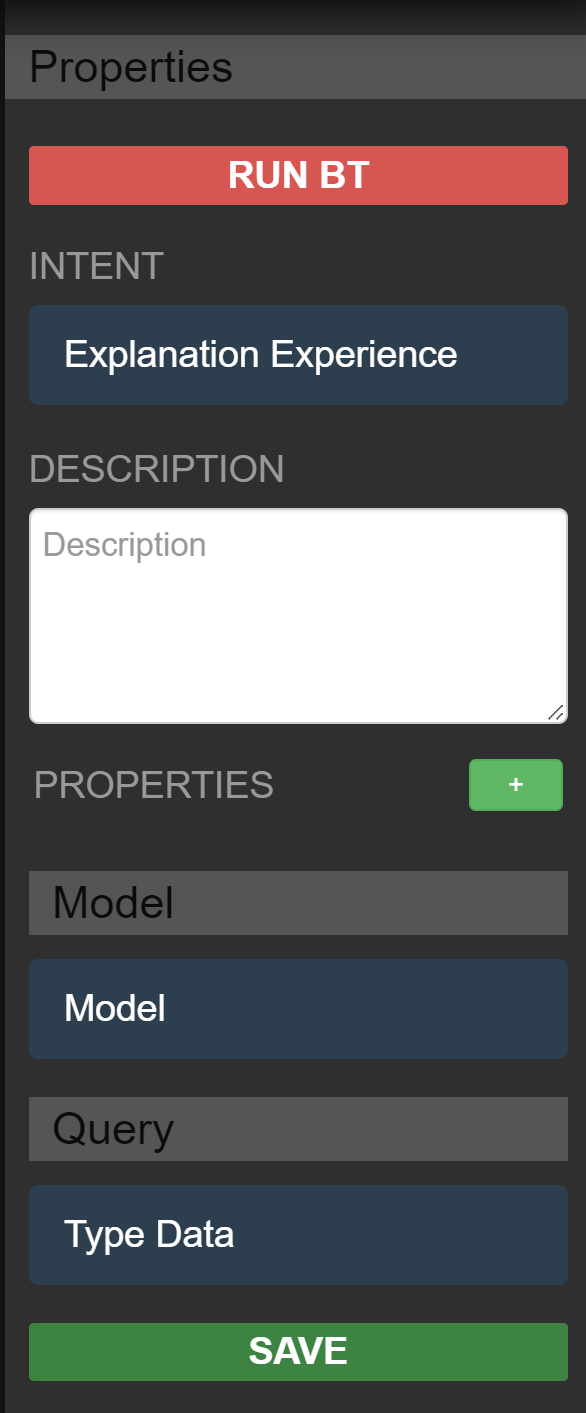Click the PROPERTIES heading text
Screen dimensions: 586x1413
pyautogui.click(x=152, y=785)
